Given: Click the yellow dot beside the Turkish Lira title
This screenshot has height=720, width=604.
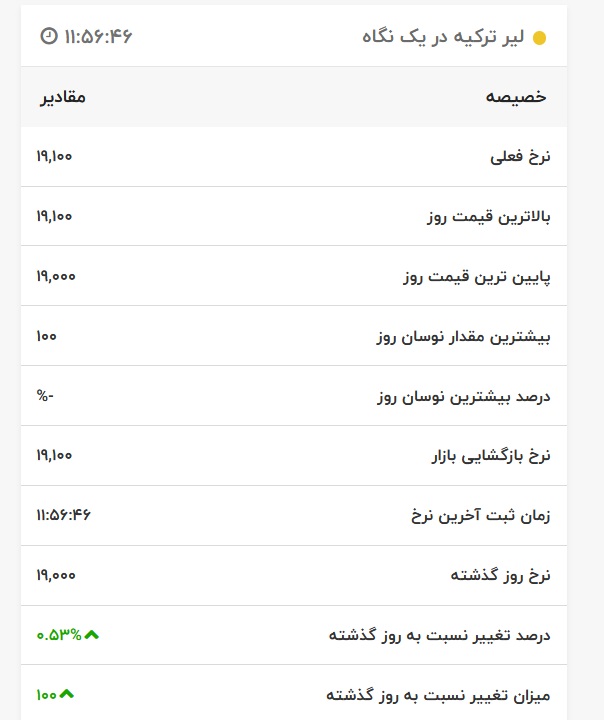Looking at the screenshot, I should (x=540, y=39).
